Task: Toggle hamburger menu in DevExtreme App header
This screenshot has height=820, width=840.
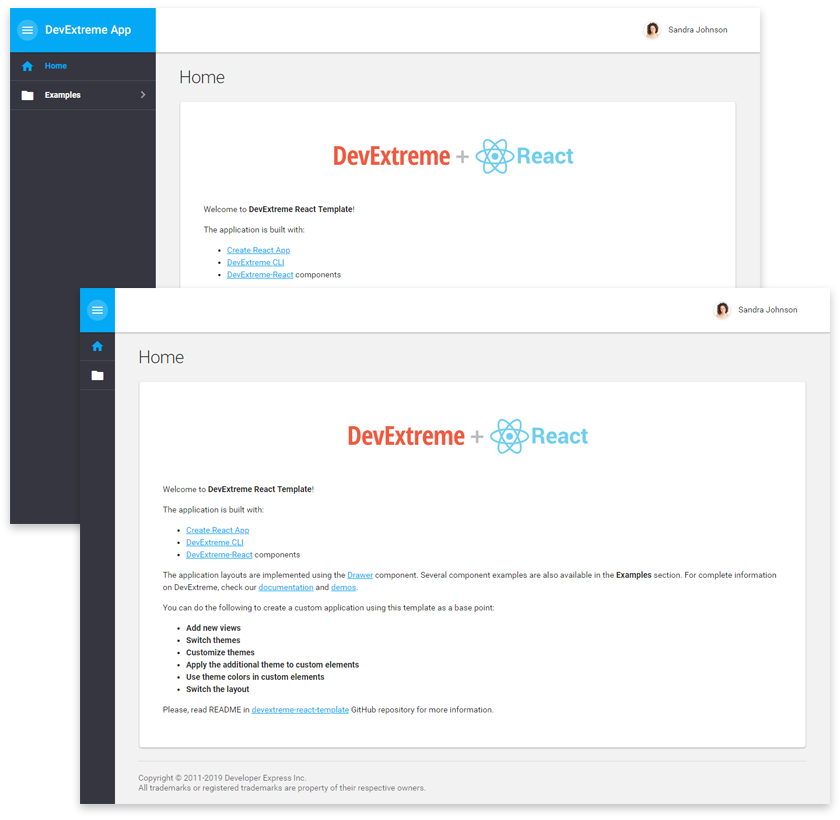Action: tap(27, 30)
